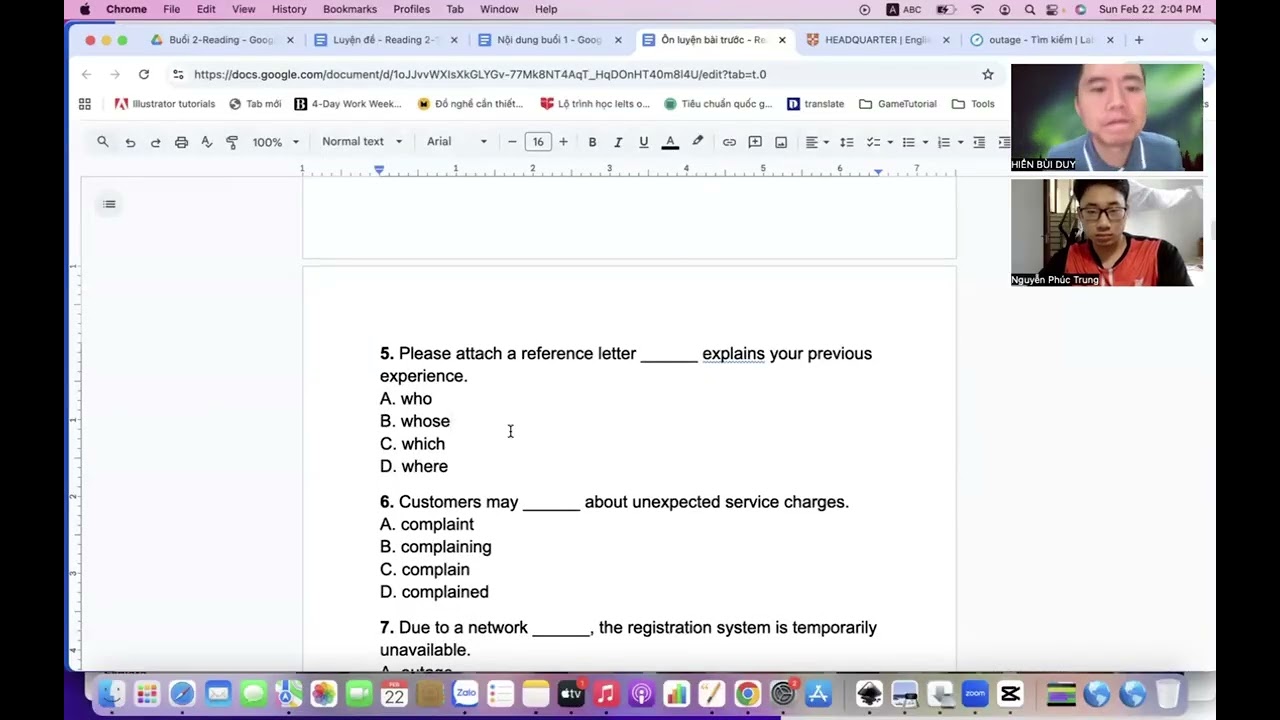Image resolution: width=1280 pixels, height=720 pixels.
Task: Redo the last undone edit
Action: point(155,142)
